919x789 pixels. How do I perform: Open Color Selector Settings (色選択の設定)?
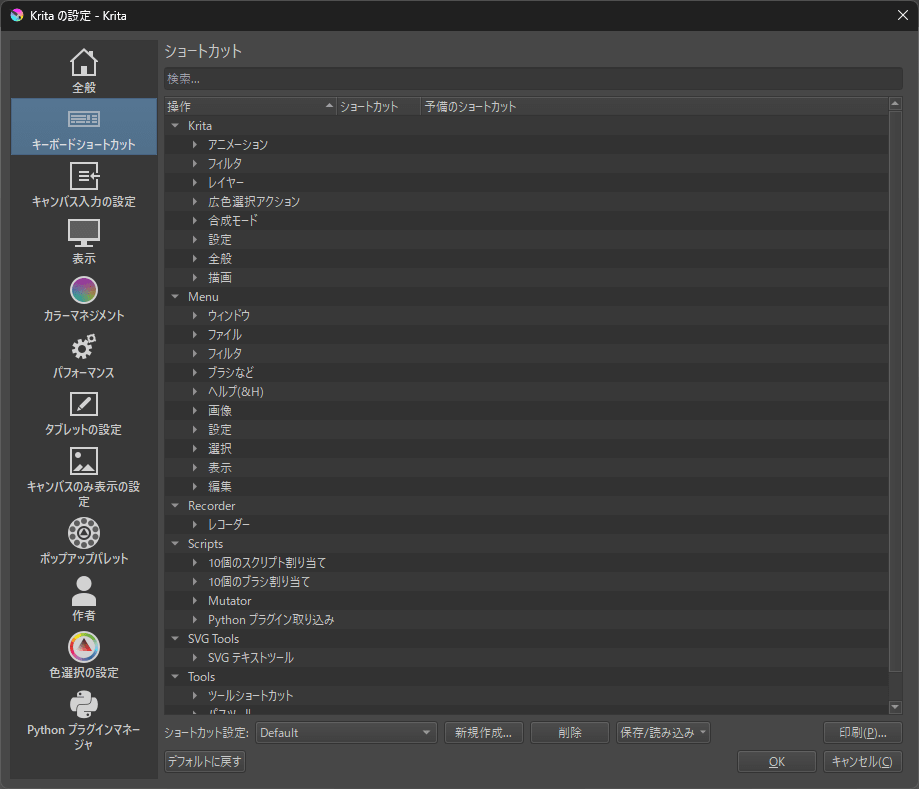83,655
